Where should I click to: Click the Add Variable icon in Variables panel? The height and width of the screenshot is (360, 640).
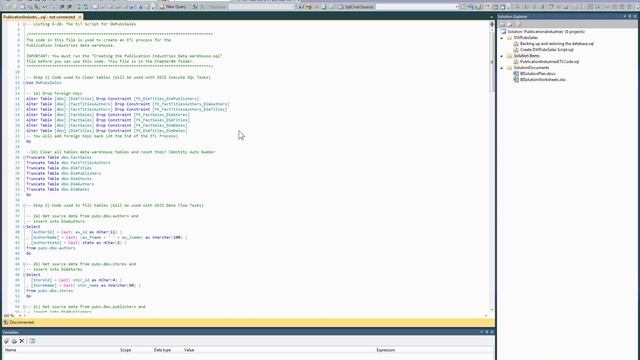(x=7, y=341)
